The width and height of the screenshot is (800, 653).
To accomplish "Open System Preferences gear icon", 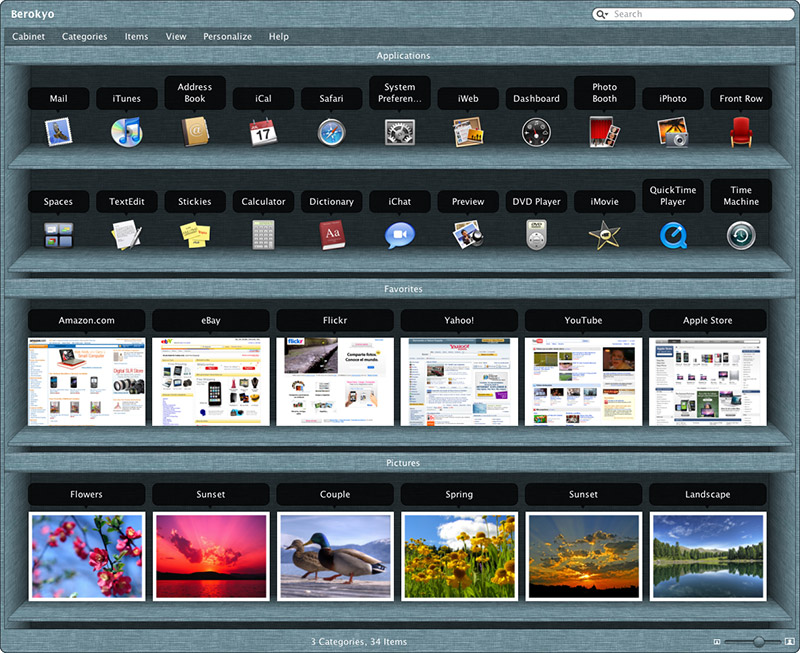I will (399, 132).
